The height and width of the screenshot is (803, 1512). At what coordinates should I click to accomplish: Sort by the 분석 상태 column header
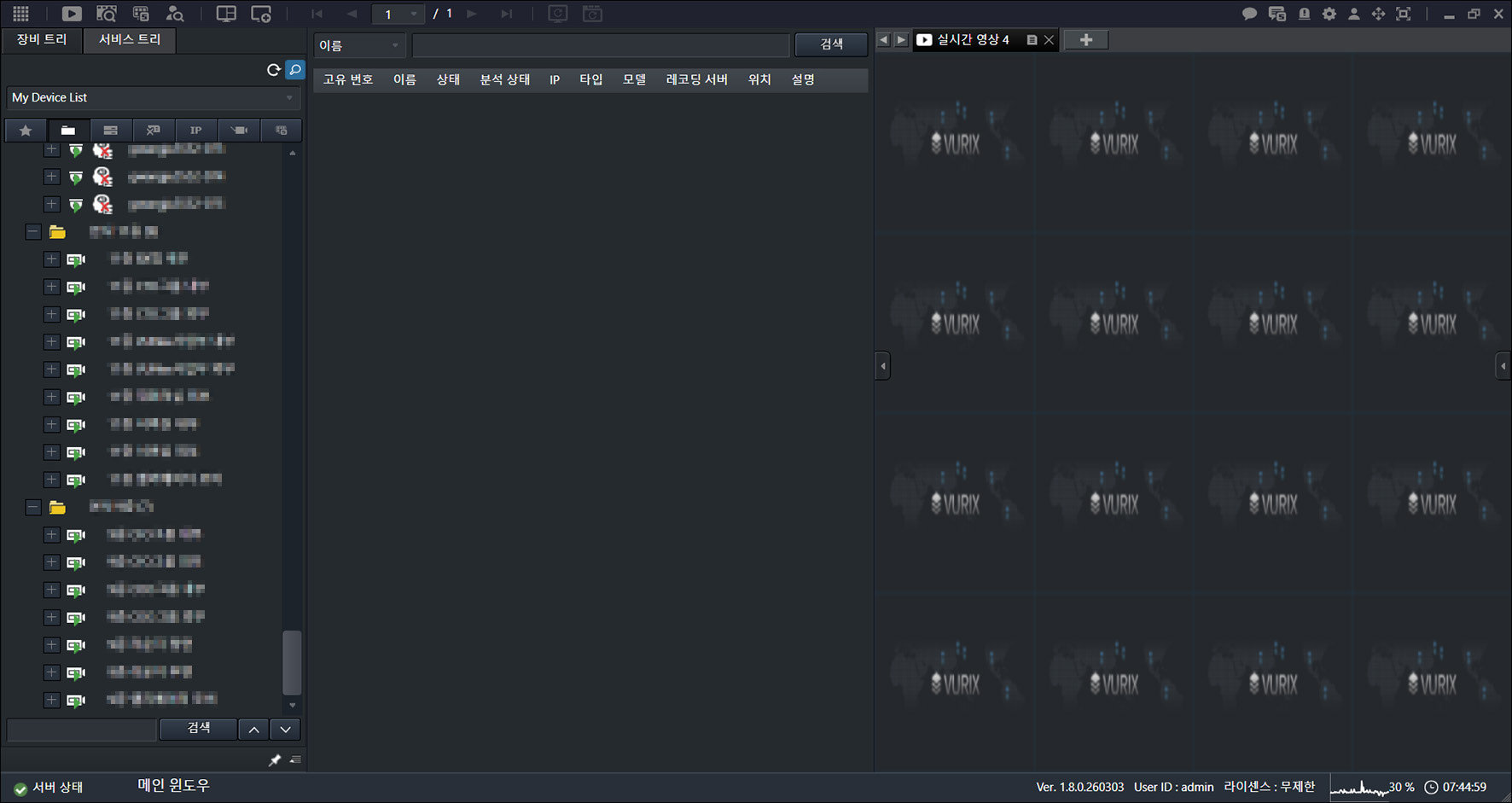[x=505, y=79]
